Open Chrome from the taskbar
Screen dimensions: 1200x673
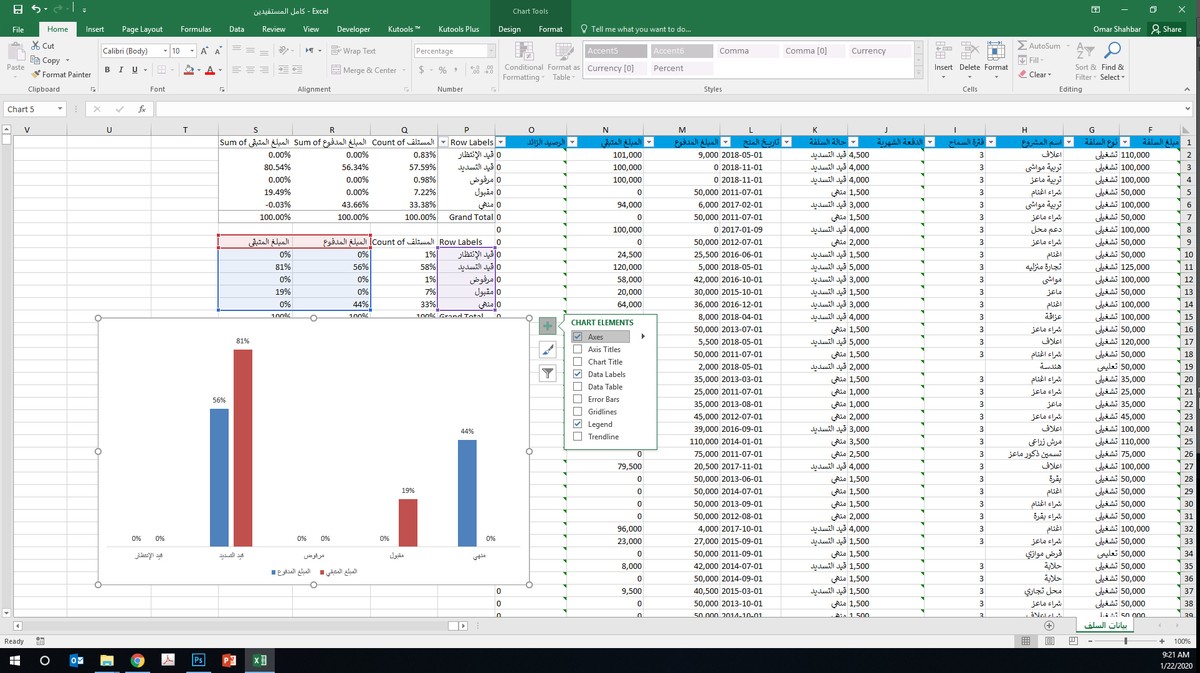(x=137, y=660)
